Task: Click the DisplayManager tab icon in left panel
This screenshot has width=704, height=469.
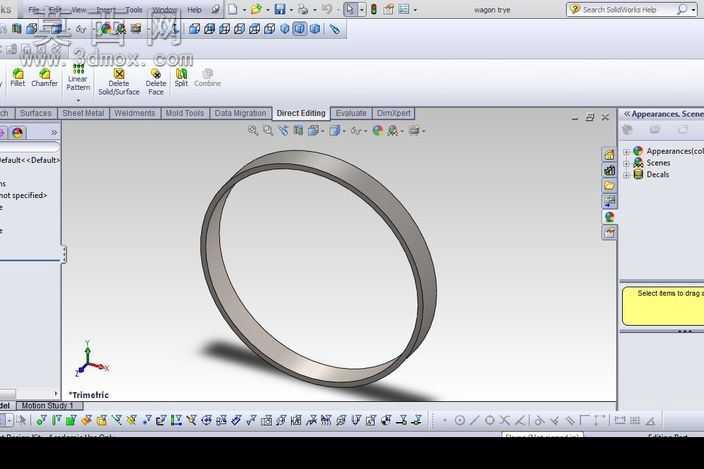Action: pyautogui.click(x=18, y=133)
